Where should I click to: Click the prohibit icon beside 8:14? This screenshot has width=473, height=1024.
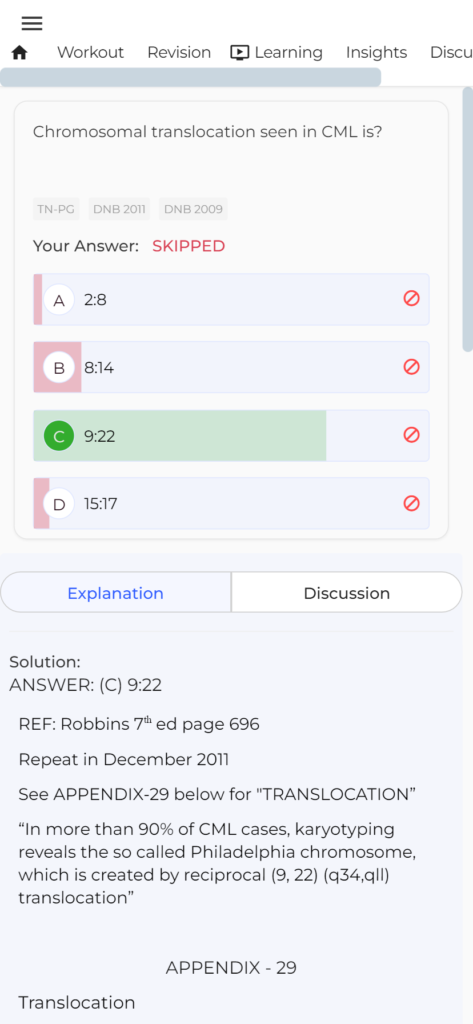point(411,367)
